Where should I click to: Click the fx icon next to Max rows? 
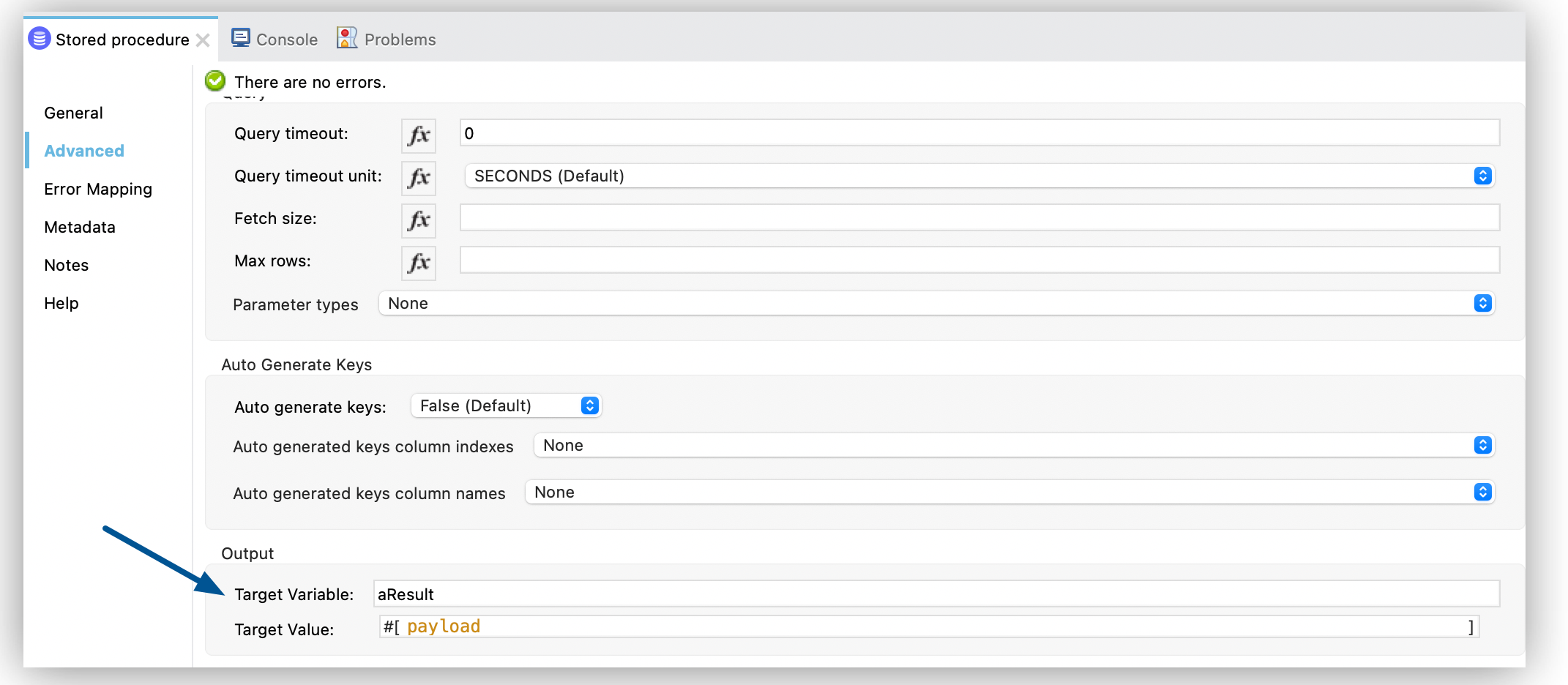click(x=418, y=262)
